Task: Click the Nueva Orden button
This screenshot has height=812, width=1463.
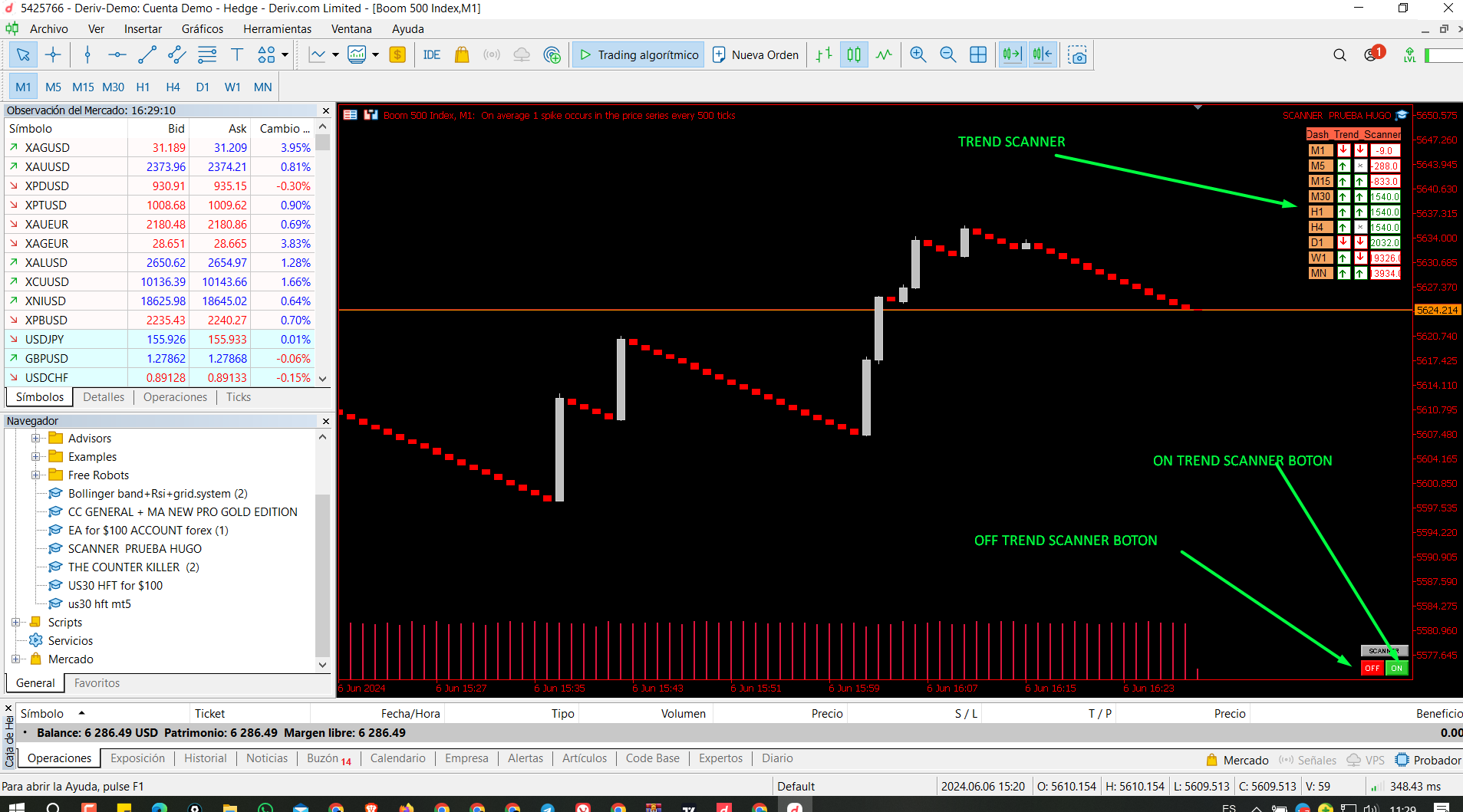Action: tap(756, 55)
